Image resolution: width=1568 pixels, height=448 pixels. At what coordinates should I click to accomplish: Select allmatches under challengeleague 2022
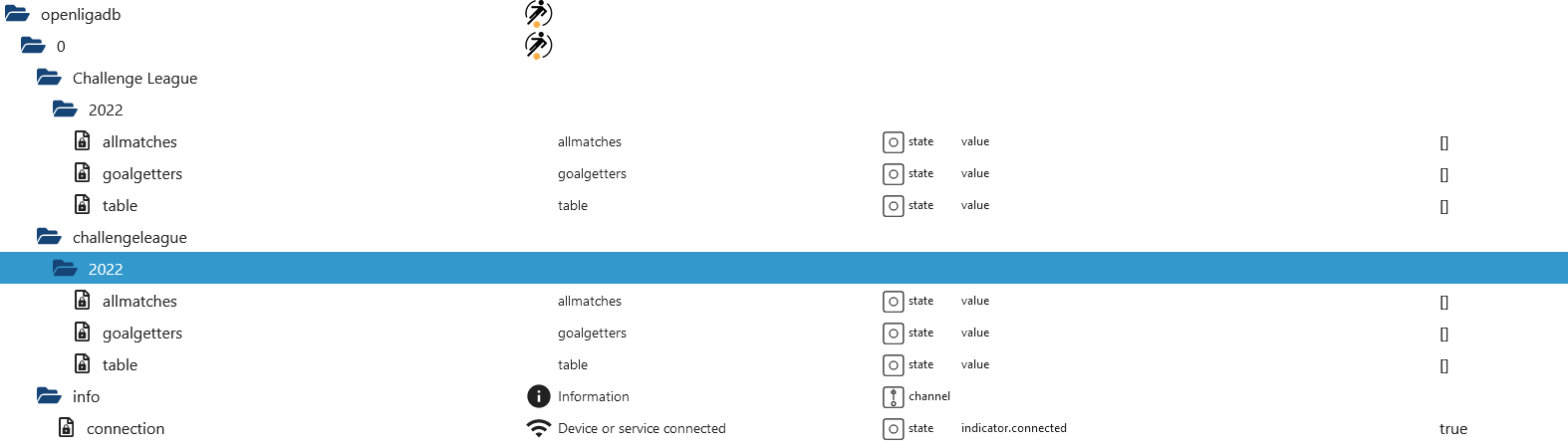pyautogui.click(x=139, y=301)
